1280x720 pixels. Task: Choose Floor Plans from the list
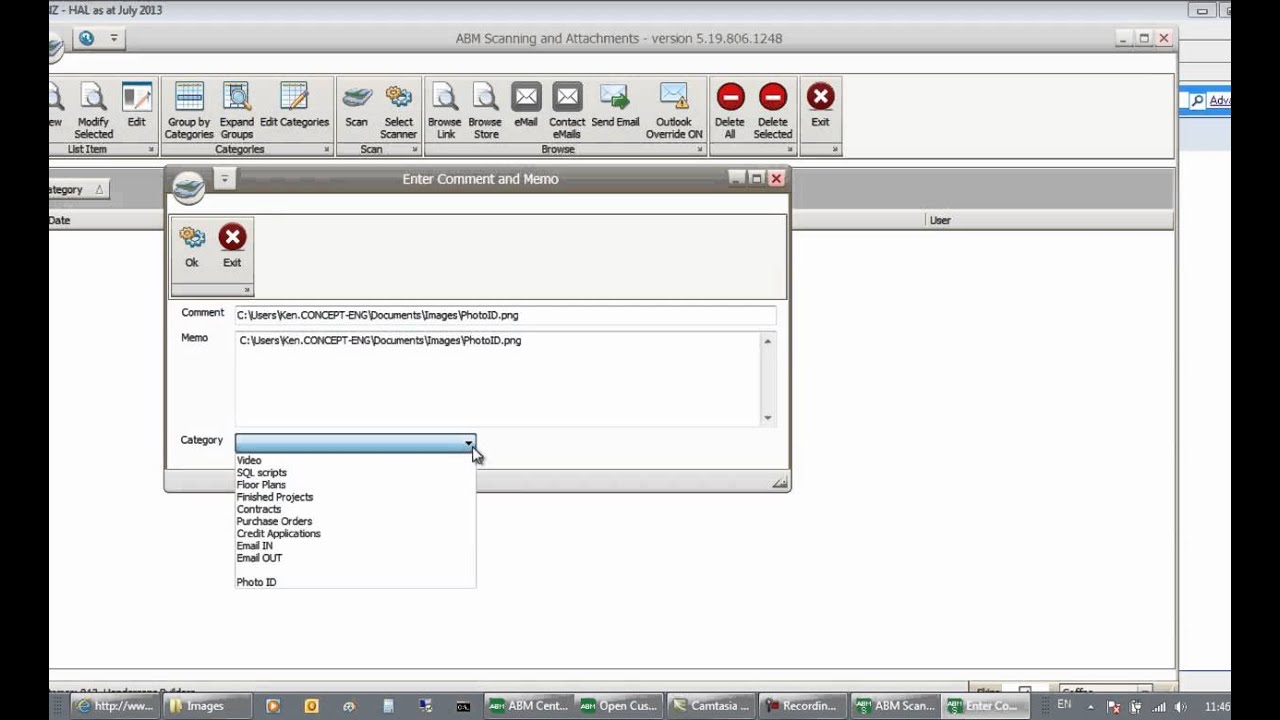261,485
